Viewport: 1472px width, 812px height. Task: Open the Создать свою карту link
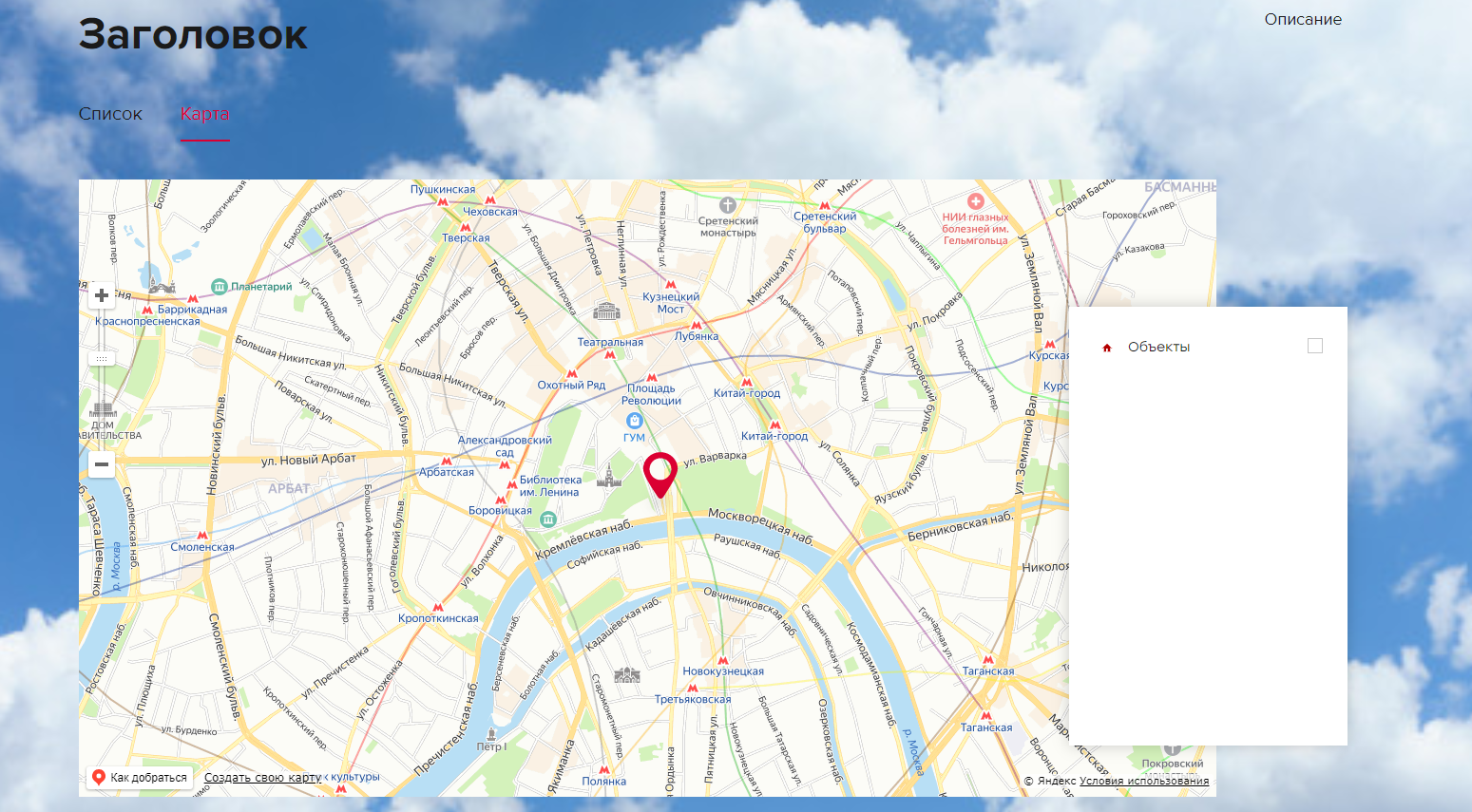pos(262,778)
